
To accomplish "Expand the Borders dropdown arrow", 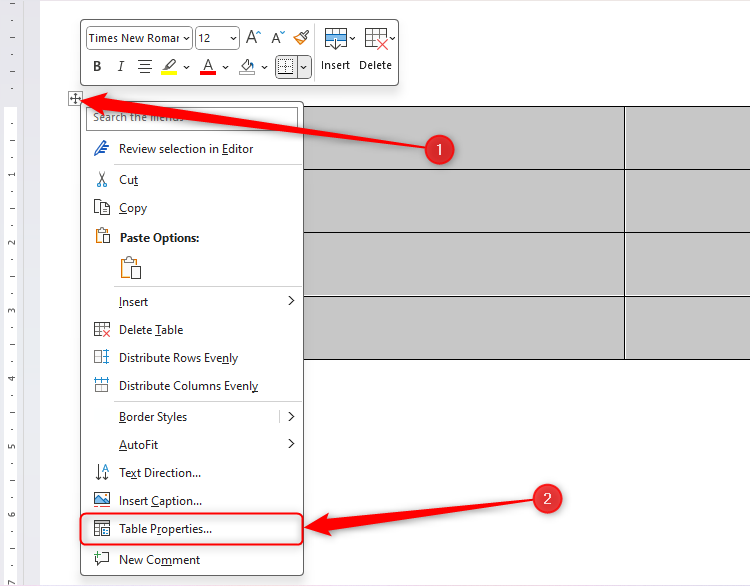I will point(304,67).
